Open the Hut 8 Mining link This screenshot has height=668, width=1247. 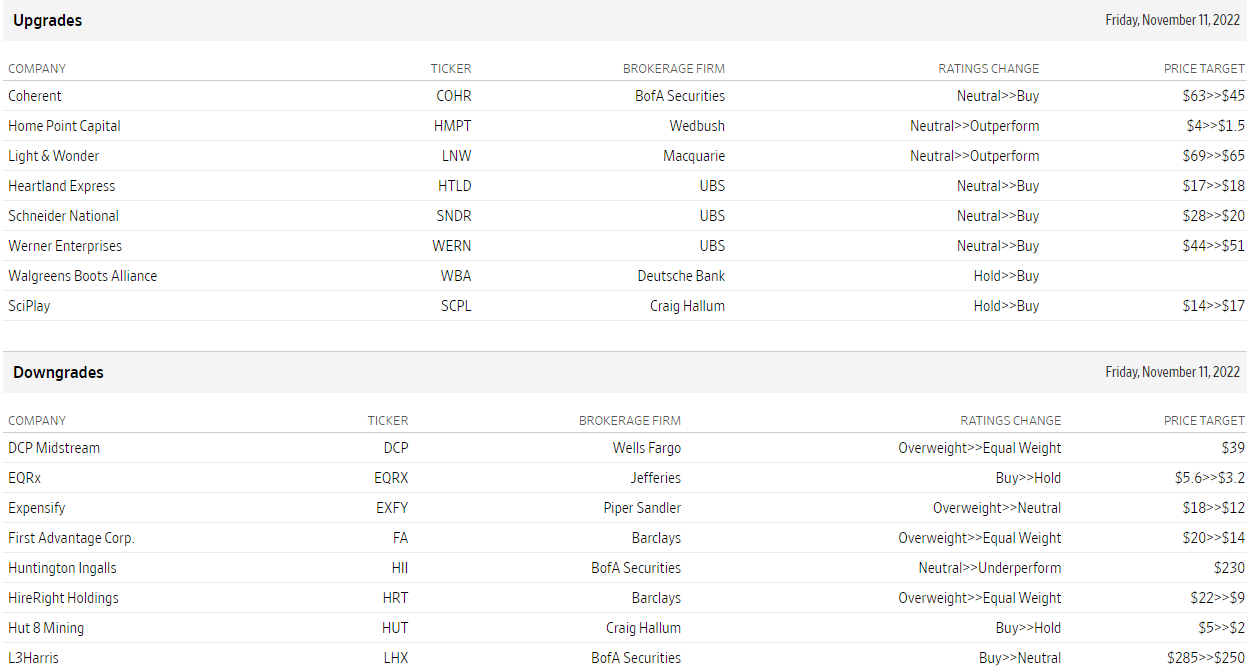point(46,628)
